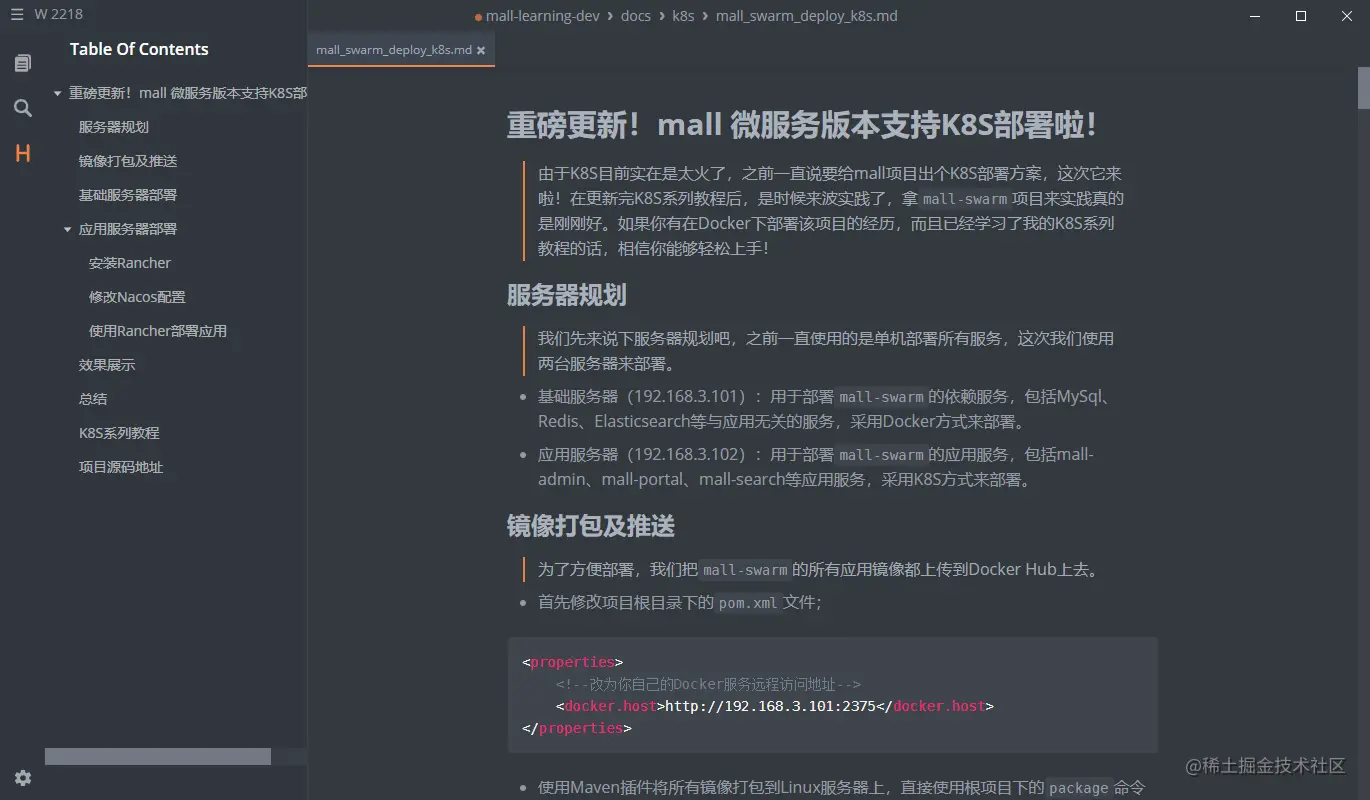This screenshot has width=1370, height=800.
Task: Click the vertical scrollbar thumb
Action: [x=1363, y=87]
